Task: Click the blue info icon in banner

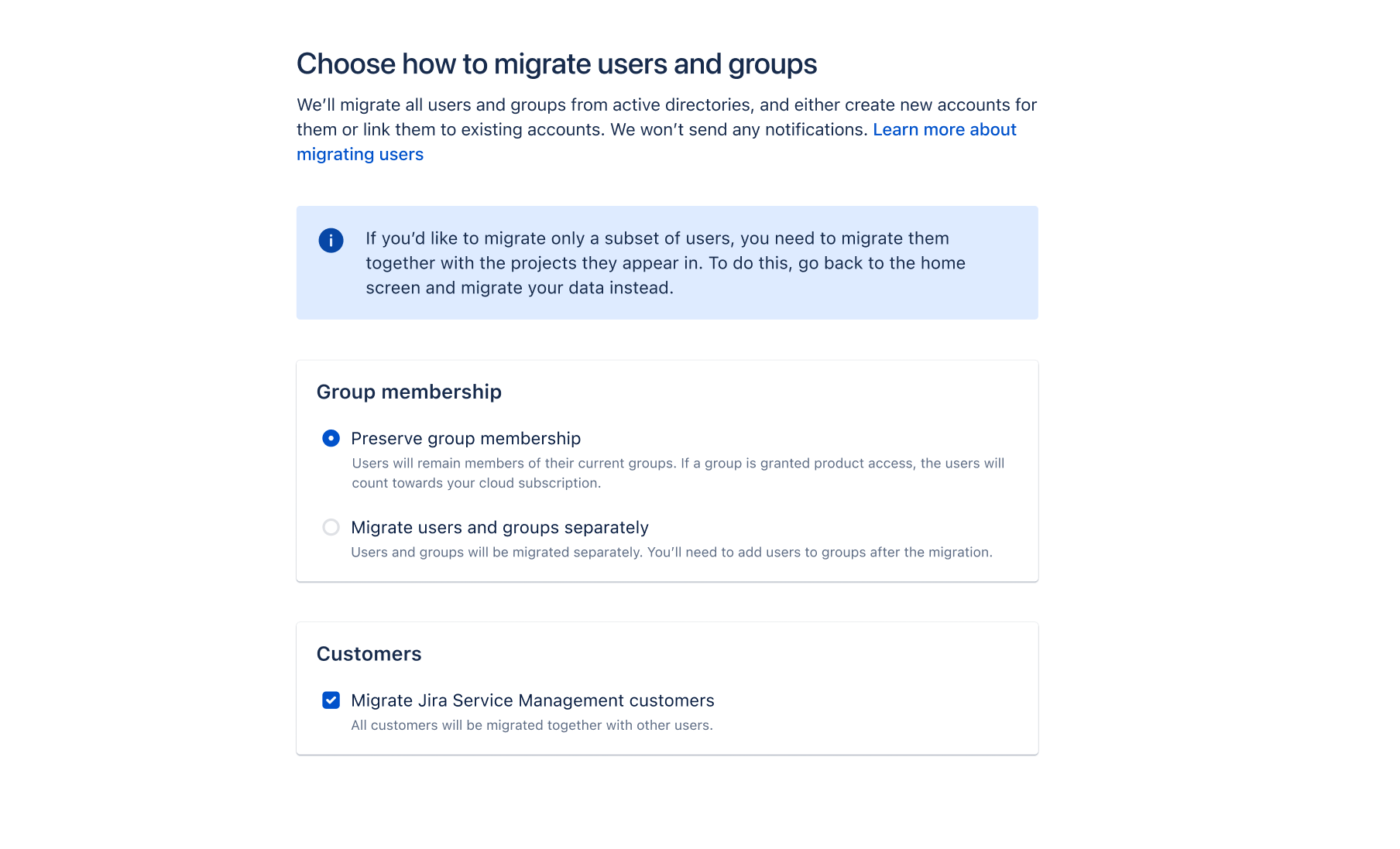Action: tap(331, 241)
